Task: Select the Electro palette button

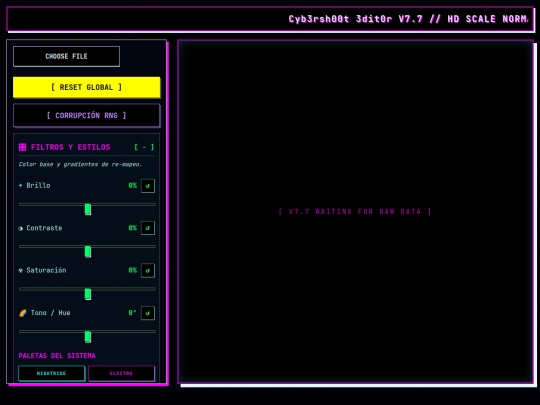Action: pos(122,373)
